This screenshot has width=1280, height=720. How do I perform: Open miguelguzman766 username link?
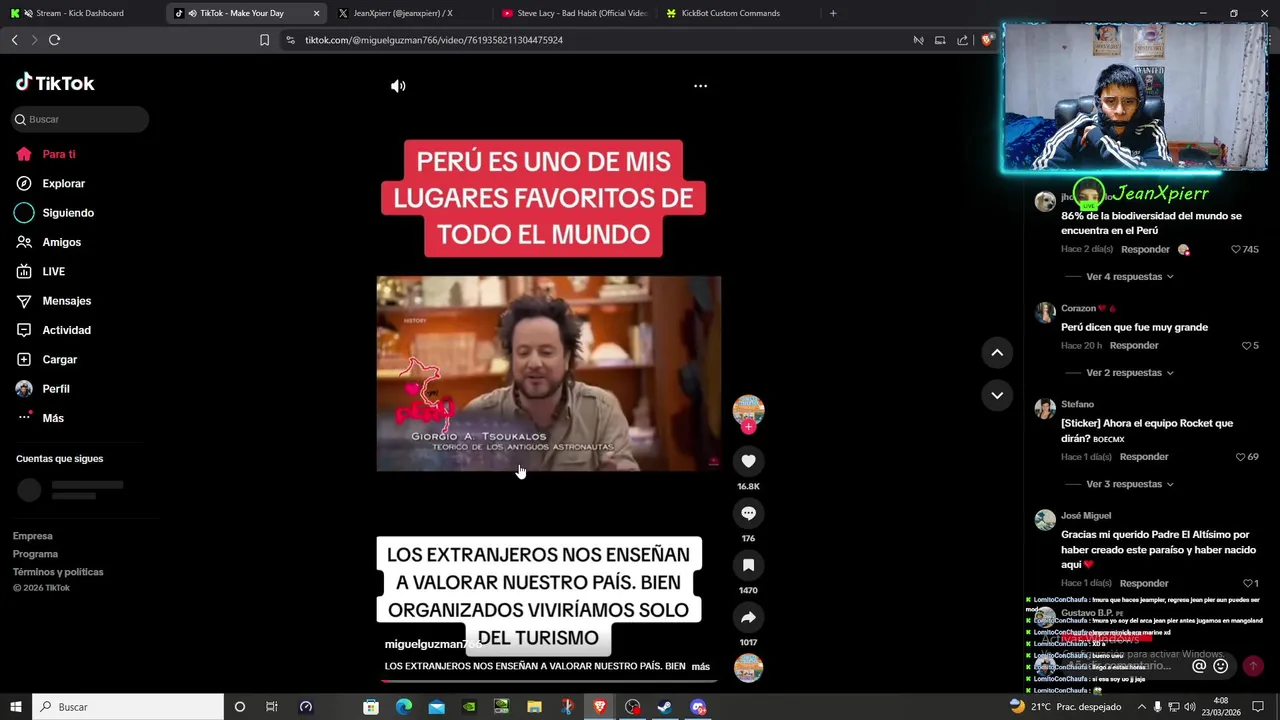[433, 644]
